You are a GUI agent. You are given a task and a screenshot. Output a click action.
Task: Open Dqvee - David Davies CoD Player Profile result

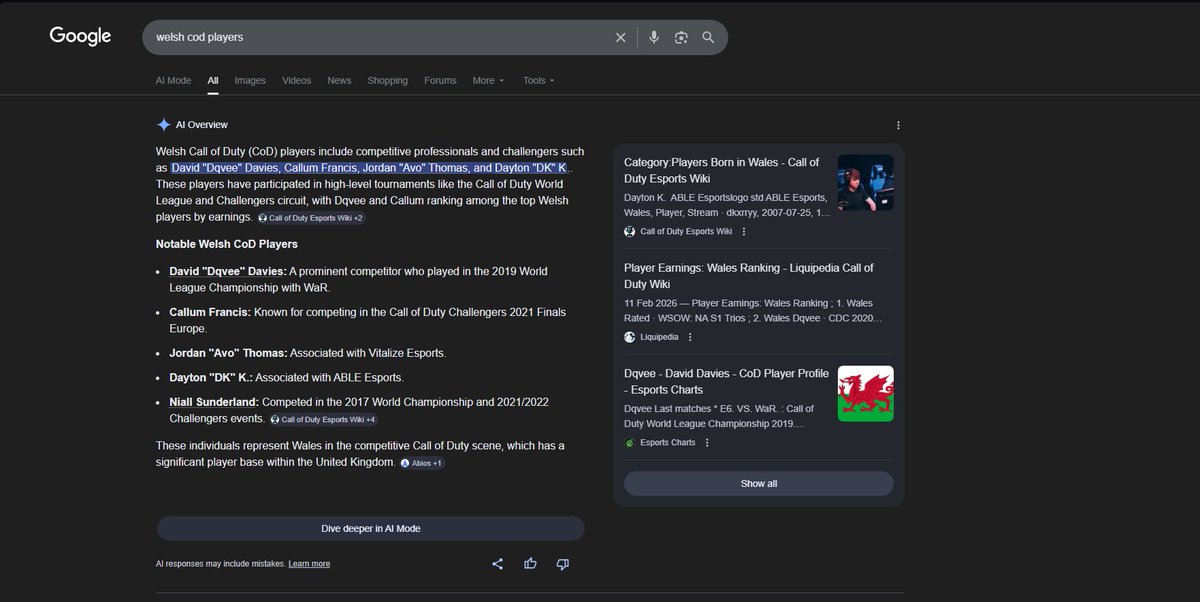pyautogui.click(x=726, y=381)
